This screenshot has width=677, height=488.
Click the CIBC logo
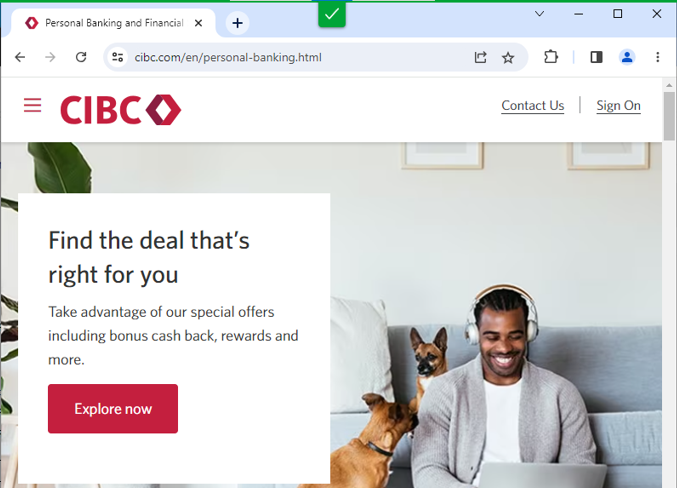(120, 110)
